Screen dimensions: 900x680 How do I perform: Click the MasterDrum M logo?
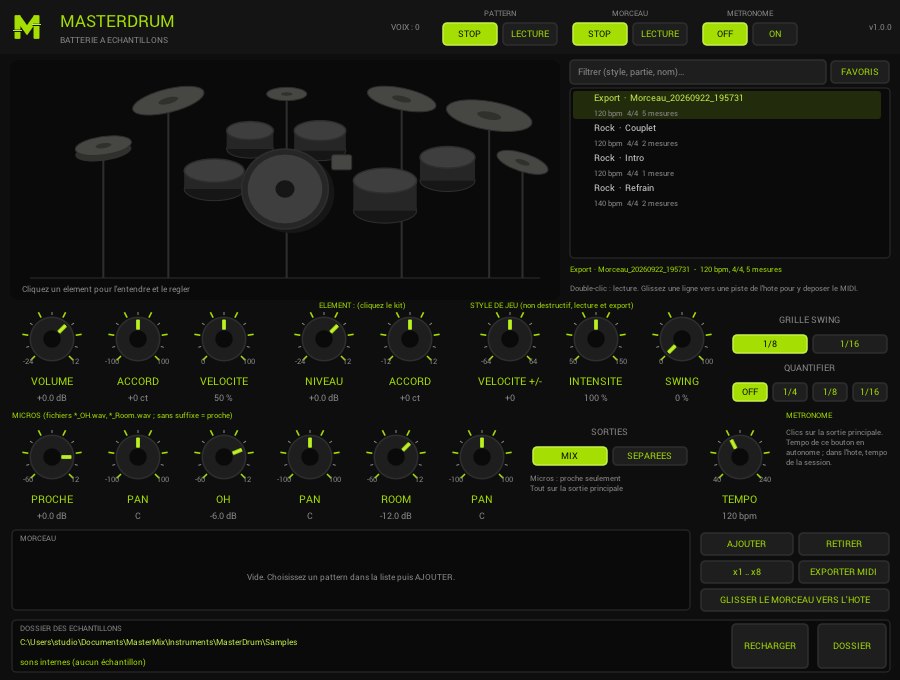27,27
